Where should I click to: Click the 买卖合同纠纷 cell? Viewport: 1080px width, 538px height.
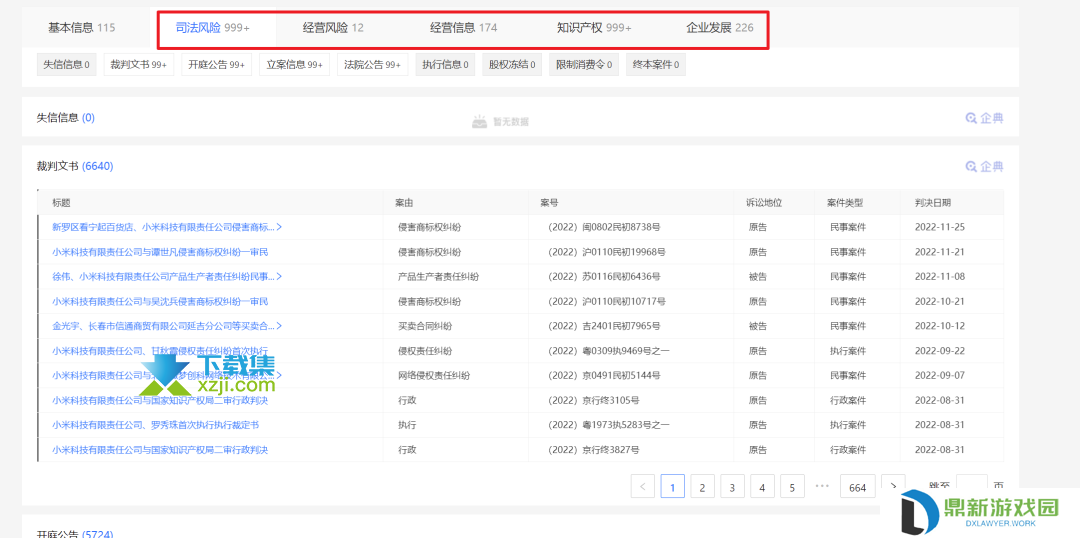pos(425,326)
